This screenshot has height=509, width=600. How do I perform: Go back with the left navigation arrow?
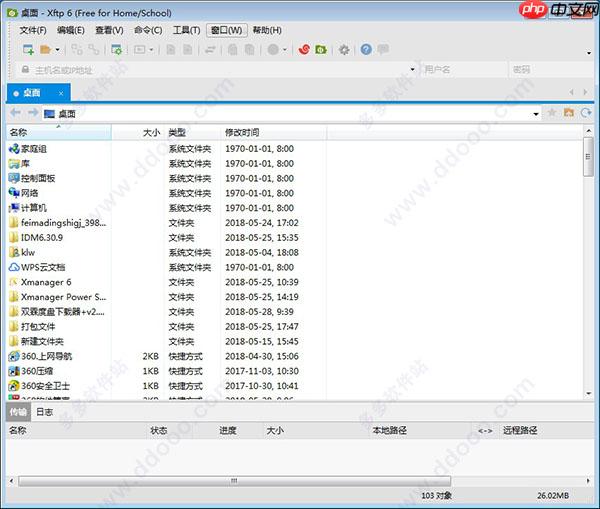15,113
